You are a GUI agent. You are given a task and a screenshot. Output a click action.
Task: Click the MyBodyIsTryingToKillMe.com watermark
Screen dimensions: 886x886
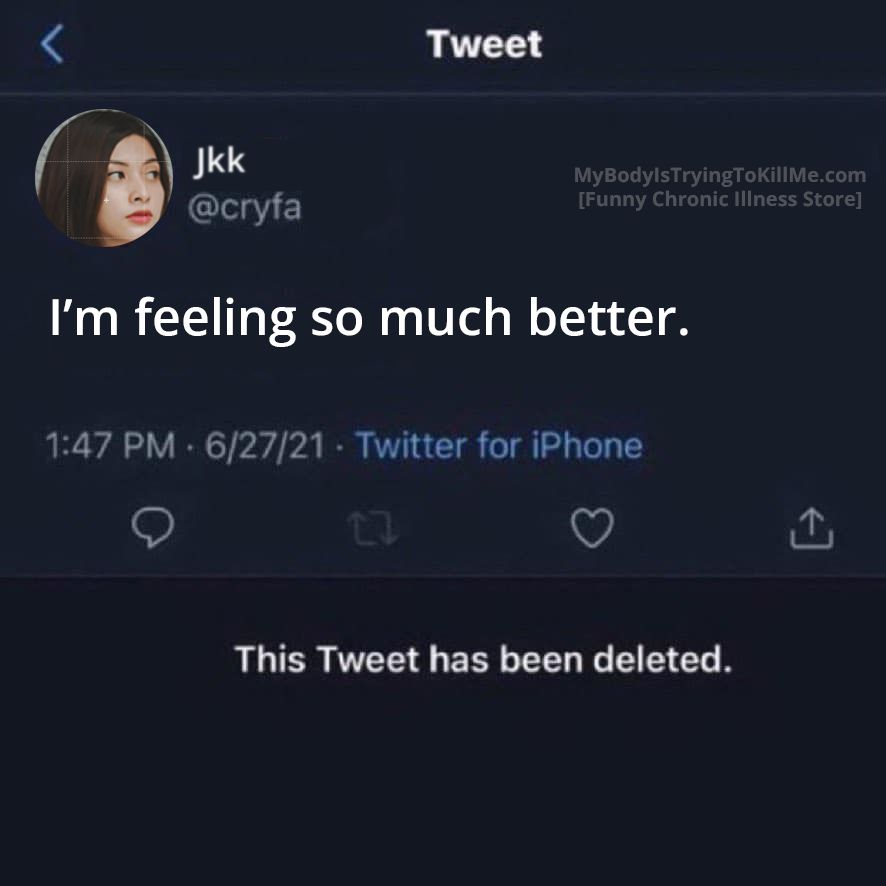point(720,174)
